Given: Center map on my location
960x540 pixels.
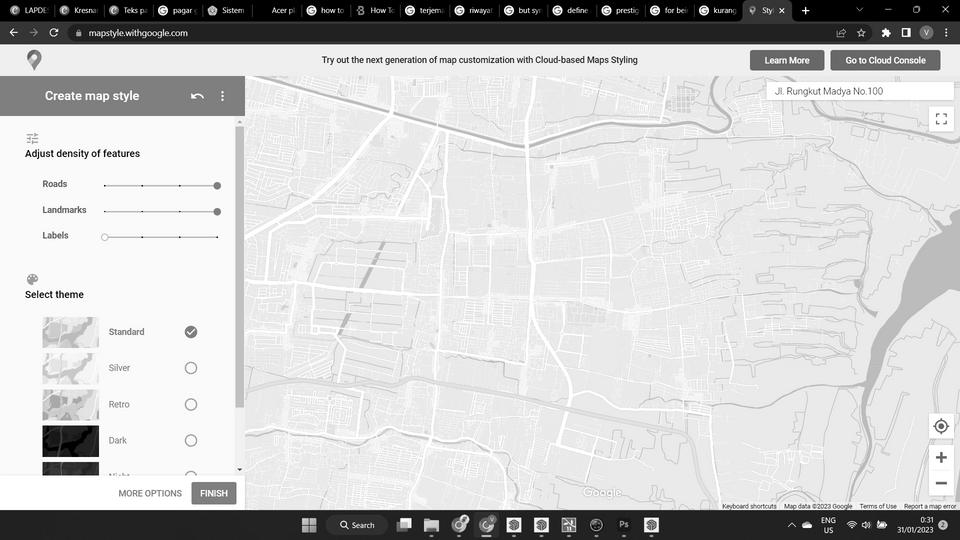Looking at the screenshot, I should point(941,426).
